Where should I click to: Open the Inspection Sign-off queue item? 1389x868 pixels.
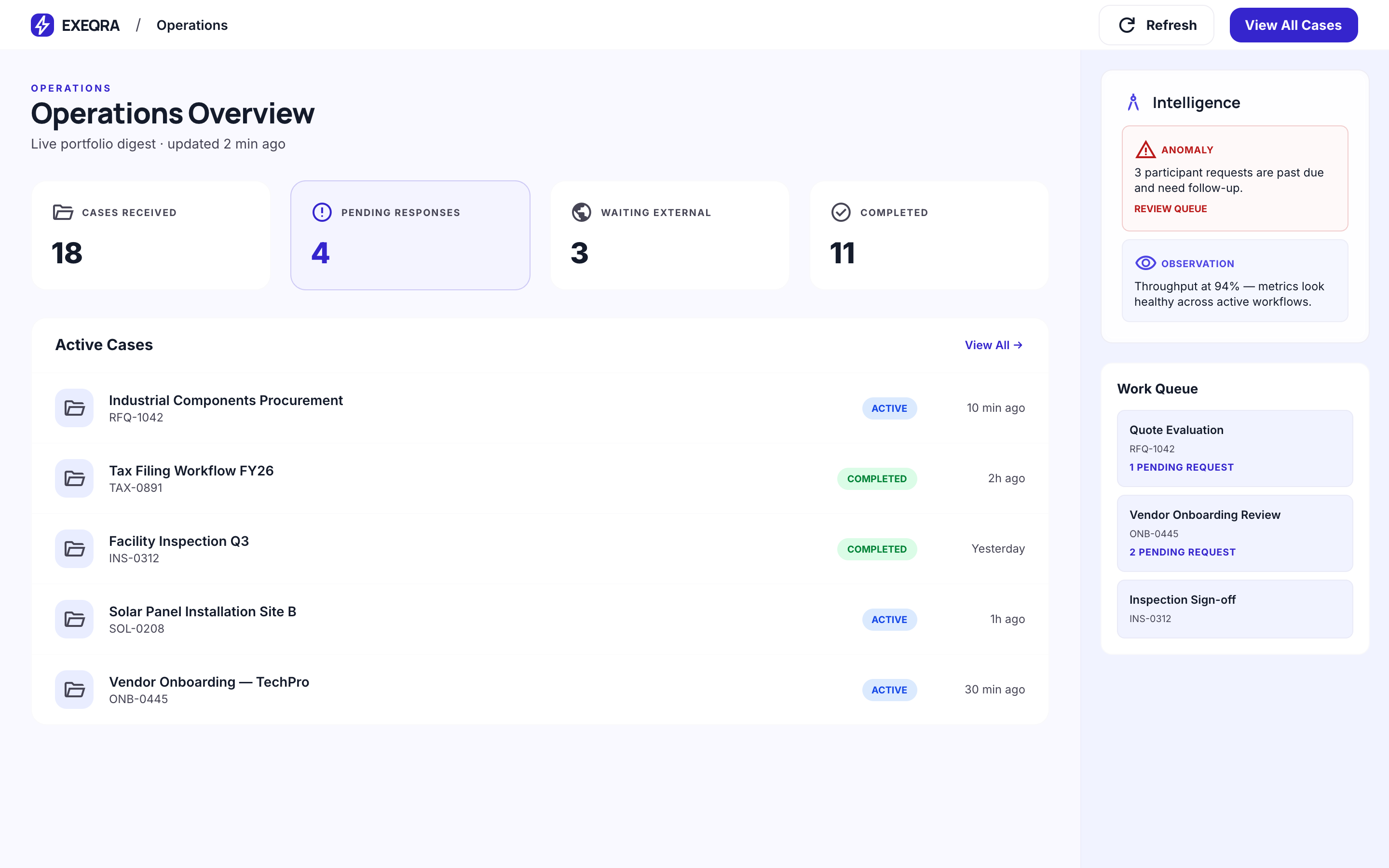[x=1235, y=609]
